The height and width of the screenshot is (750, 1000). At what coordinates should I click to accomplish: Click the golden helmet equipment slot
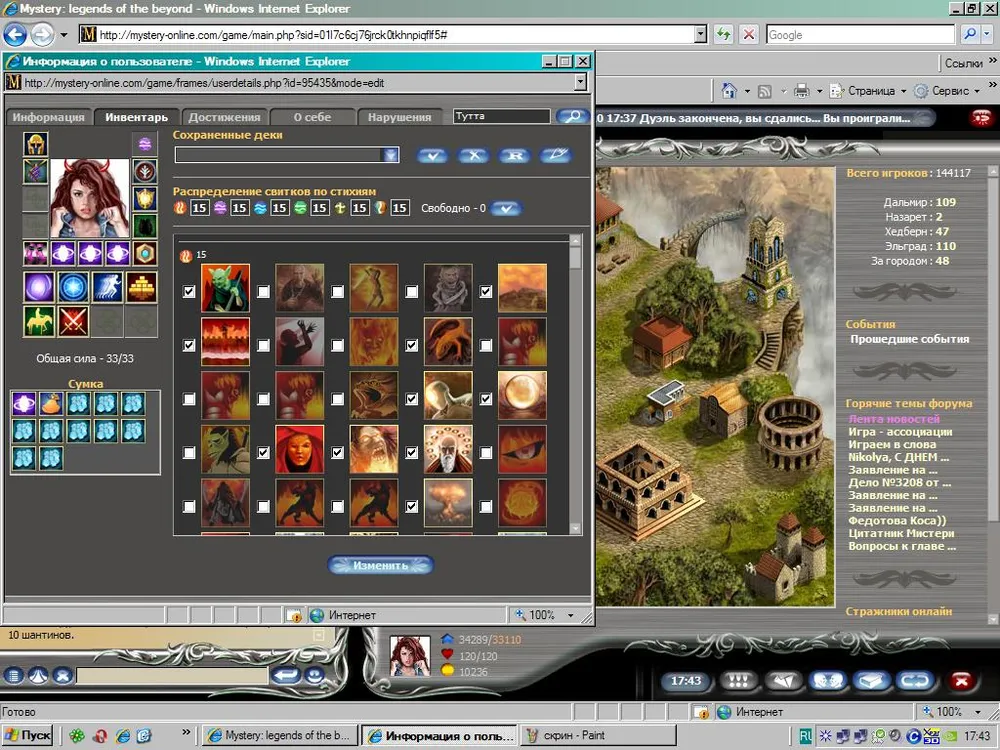pyautogui.click(x=36, y=144)
